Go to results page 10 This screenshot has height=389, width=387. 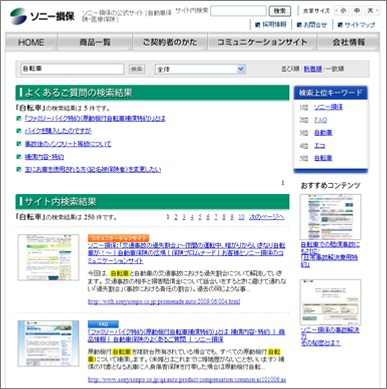point(241,217)
